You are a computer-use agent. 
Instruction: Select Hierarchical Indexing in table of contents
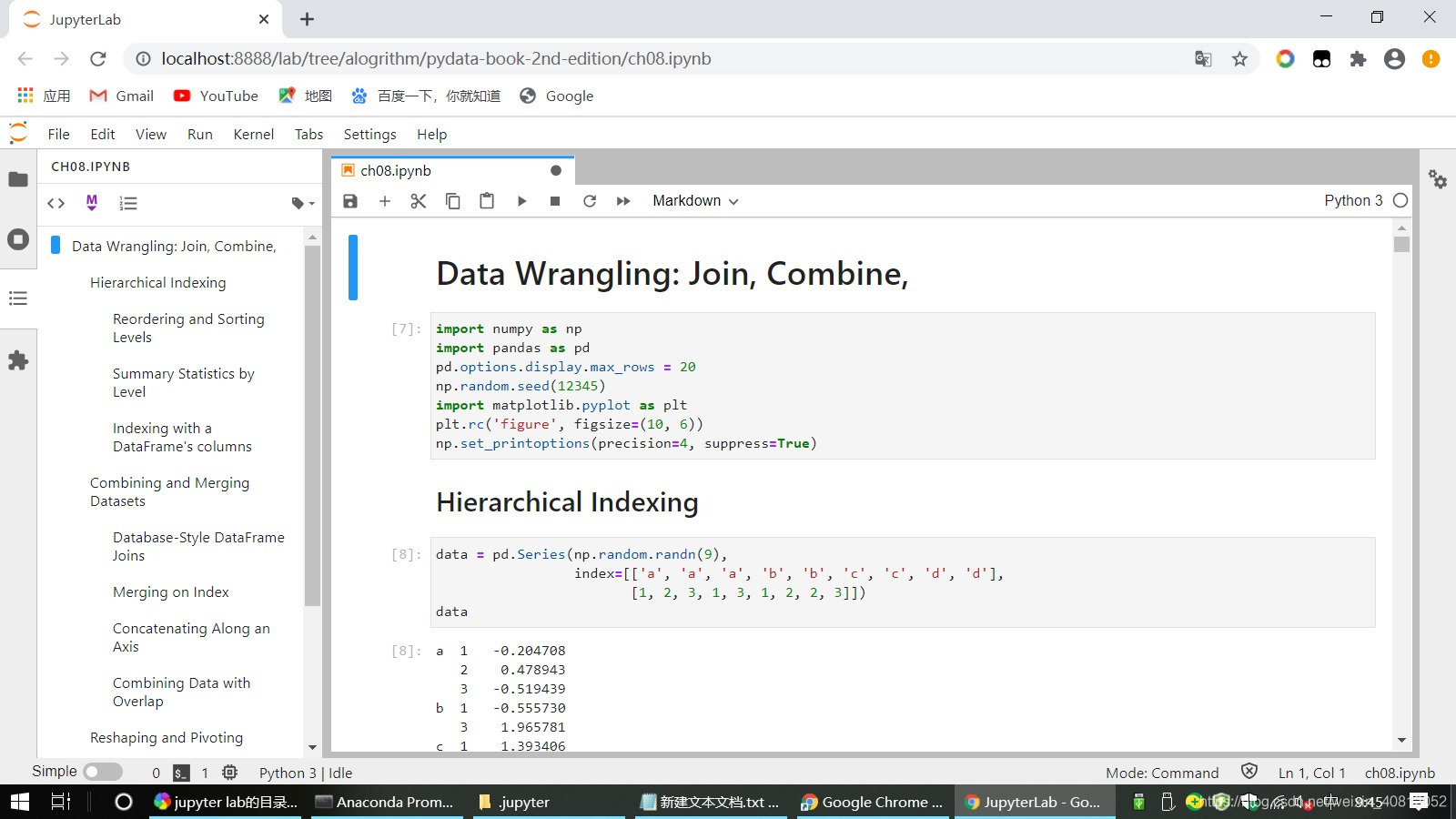157,282
